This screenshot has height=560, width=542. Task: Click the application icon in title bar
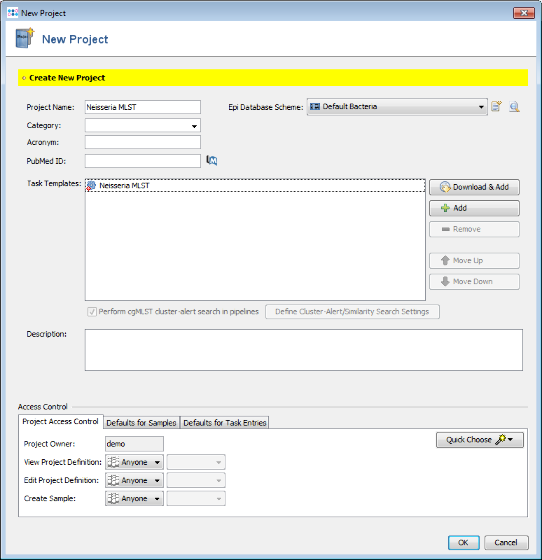click(12, 13)
